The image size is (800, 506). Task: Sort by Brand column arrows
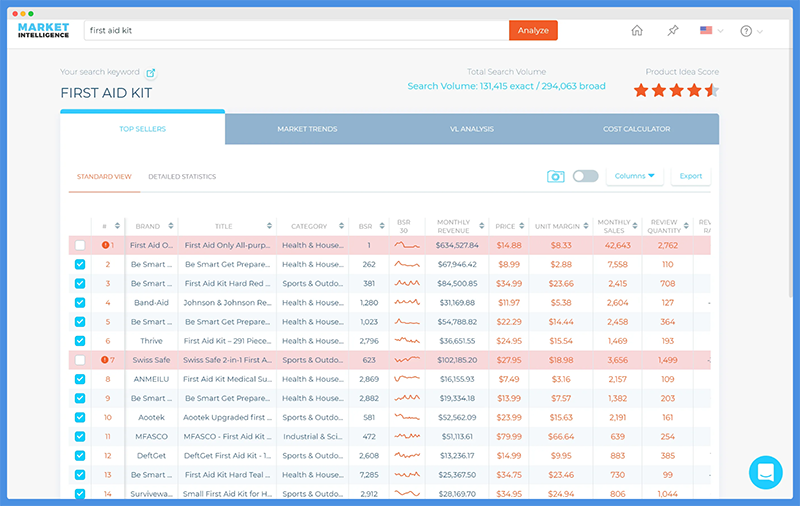click(x=171, y=226)
